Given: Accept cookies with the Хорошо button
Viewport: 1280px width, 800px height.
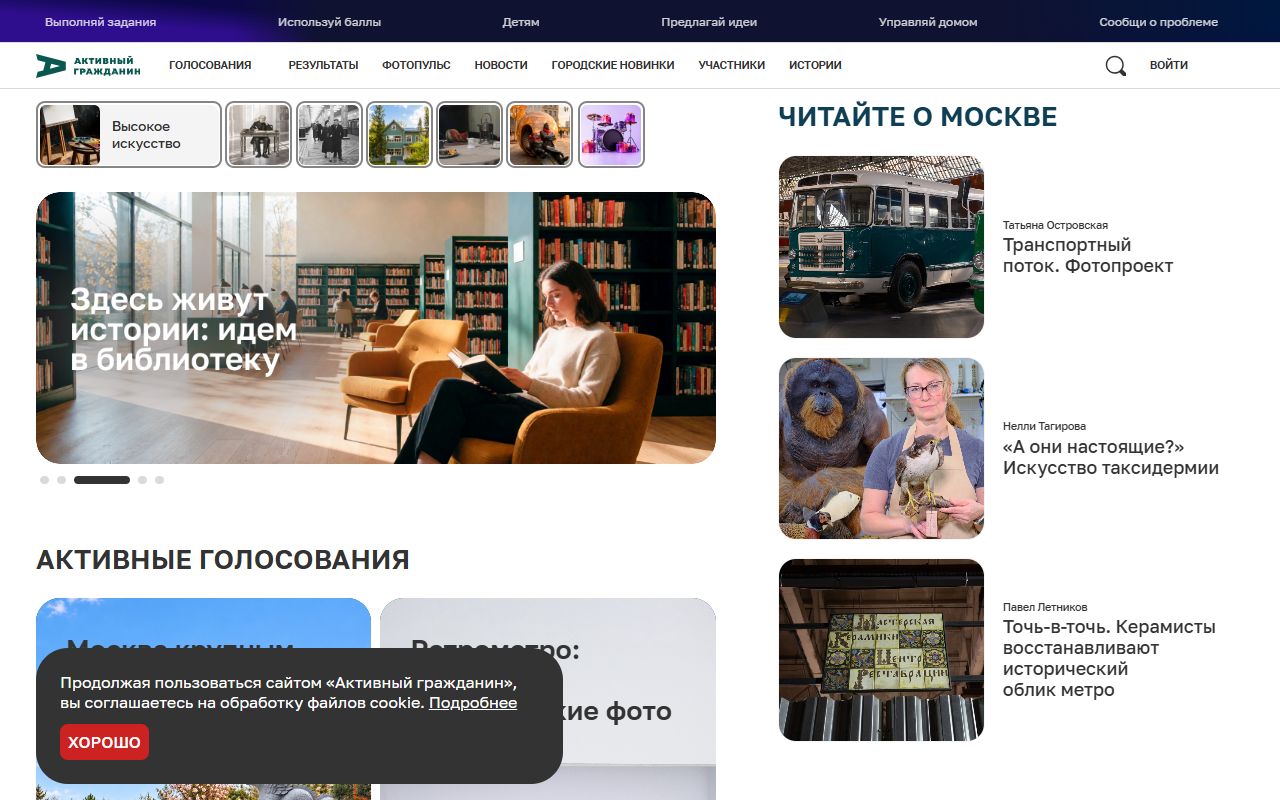Looking at the screenshot, I should [104, 742].
